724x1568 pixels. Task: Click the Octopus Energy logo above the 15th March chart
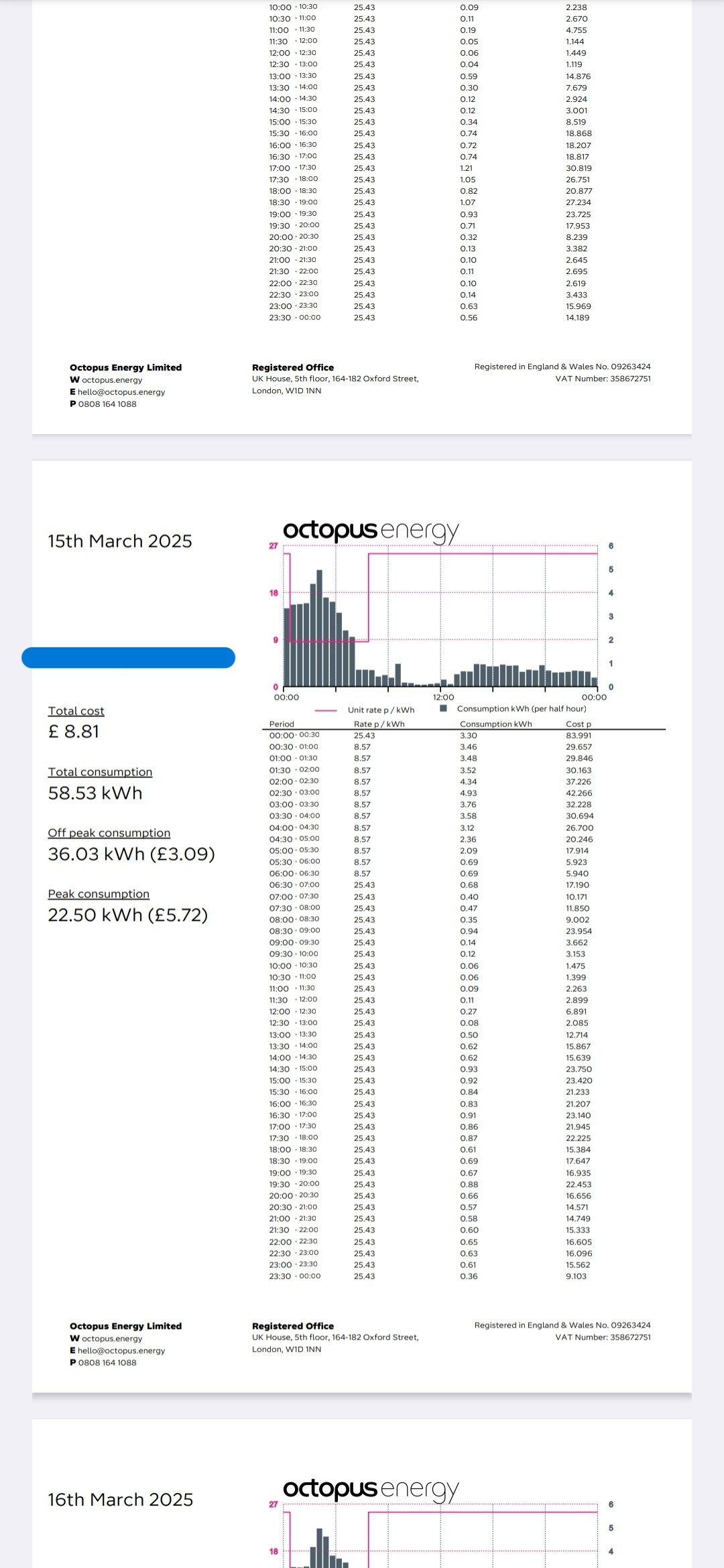tap(370, 531)
